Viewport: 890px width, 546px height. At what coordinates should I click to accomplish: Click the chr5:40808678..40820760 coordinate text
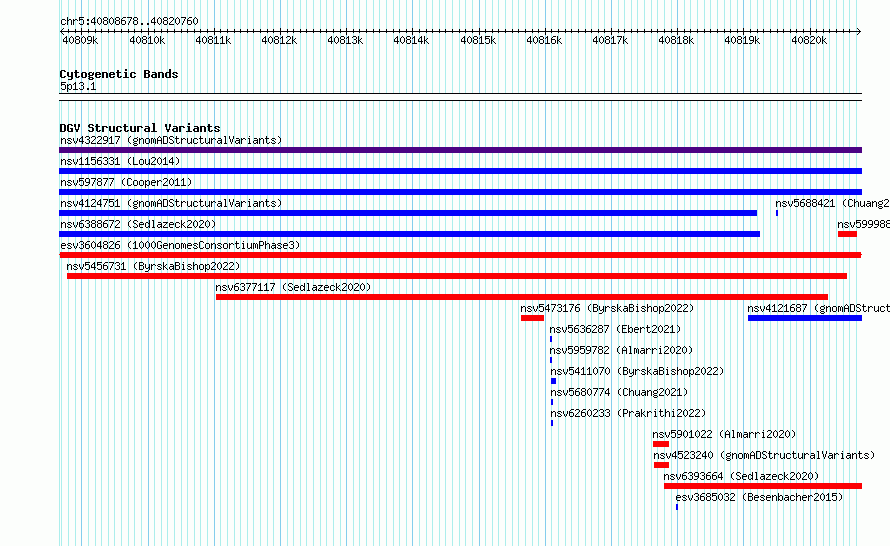click(129, 21)
